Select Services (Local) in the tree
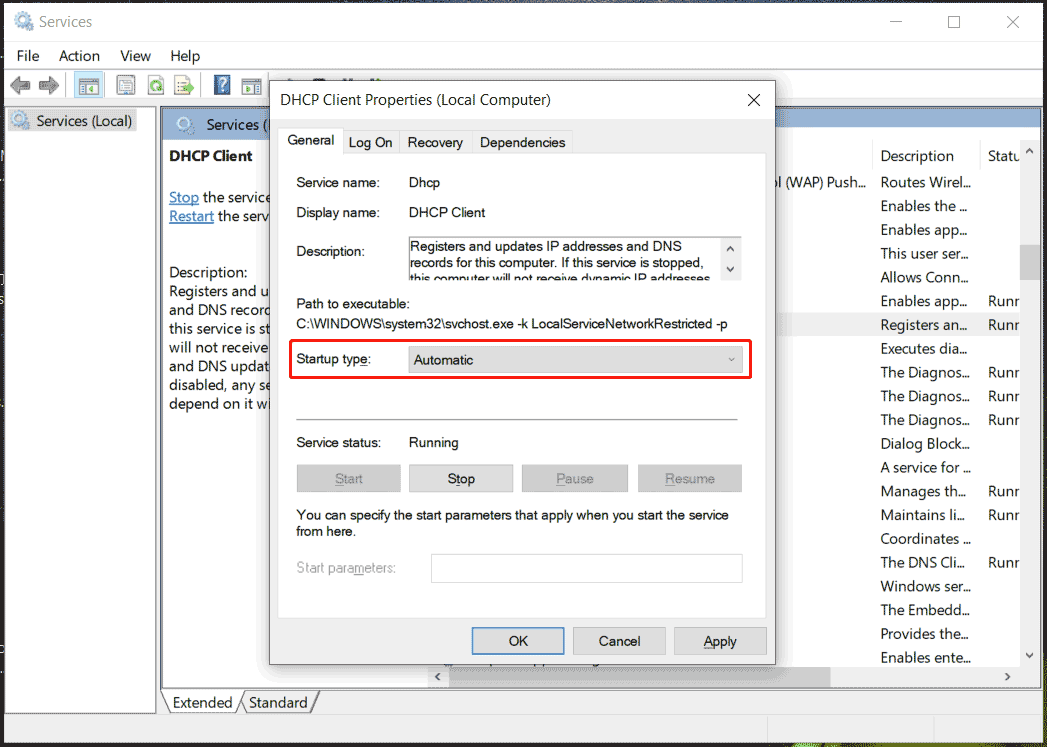The image size is (1047, 747). tap(84, 121)
